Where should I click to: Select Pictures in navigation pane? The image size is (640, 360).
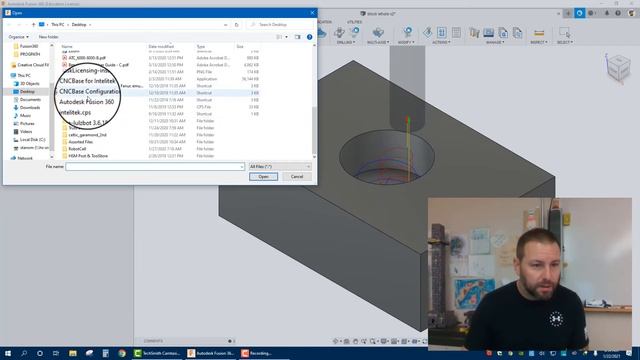pos(24,124)
